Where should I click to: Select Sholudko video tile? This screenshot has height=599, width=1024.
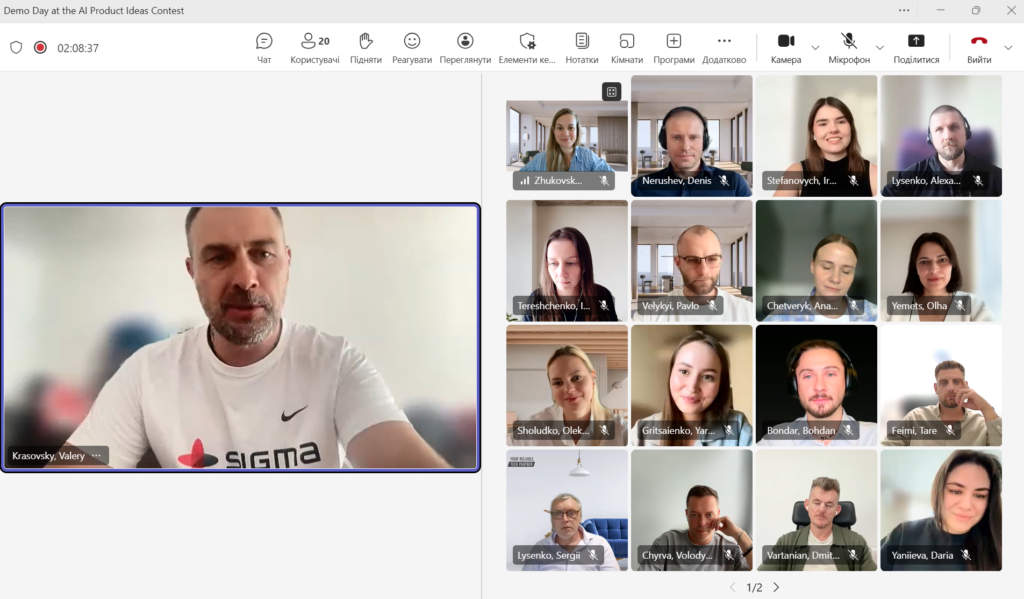point(567,385)
